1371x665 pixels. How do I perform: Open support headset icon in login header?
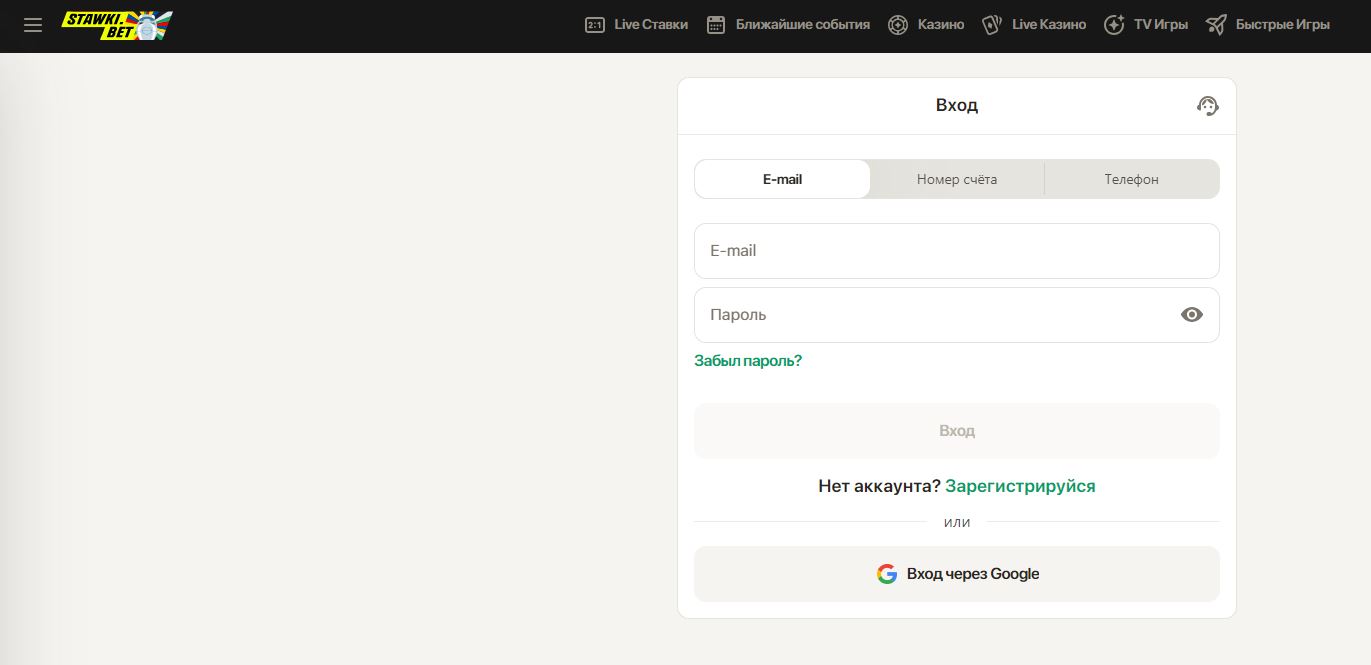(x=1208, y=106)
